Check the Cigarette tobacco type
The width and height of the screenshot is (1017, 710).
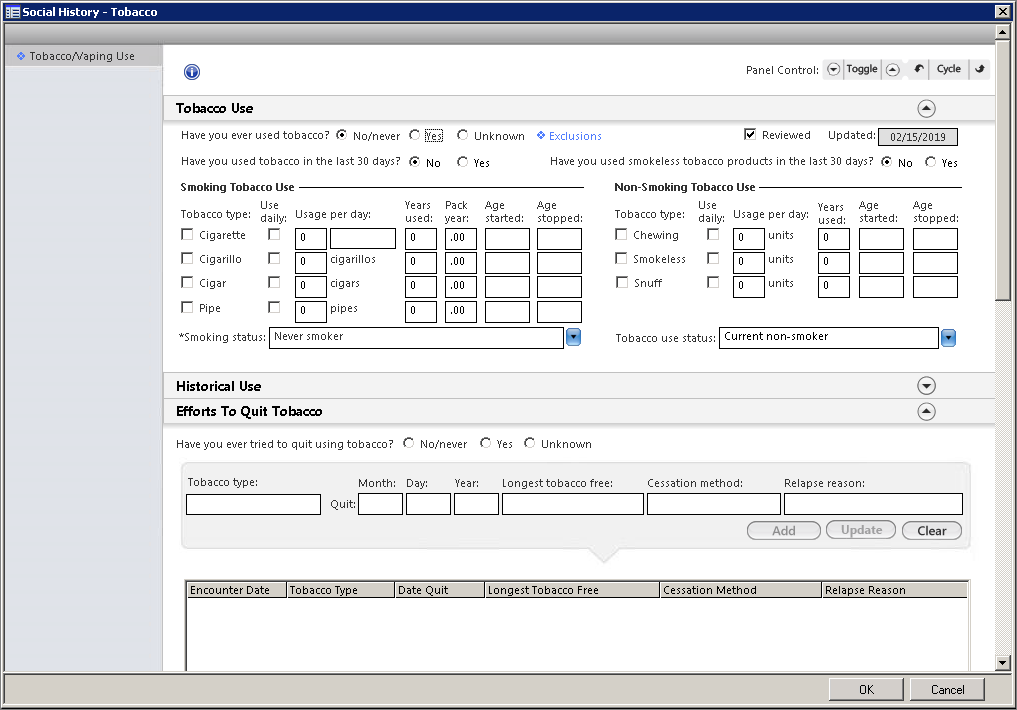point(187,234)
